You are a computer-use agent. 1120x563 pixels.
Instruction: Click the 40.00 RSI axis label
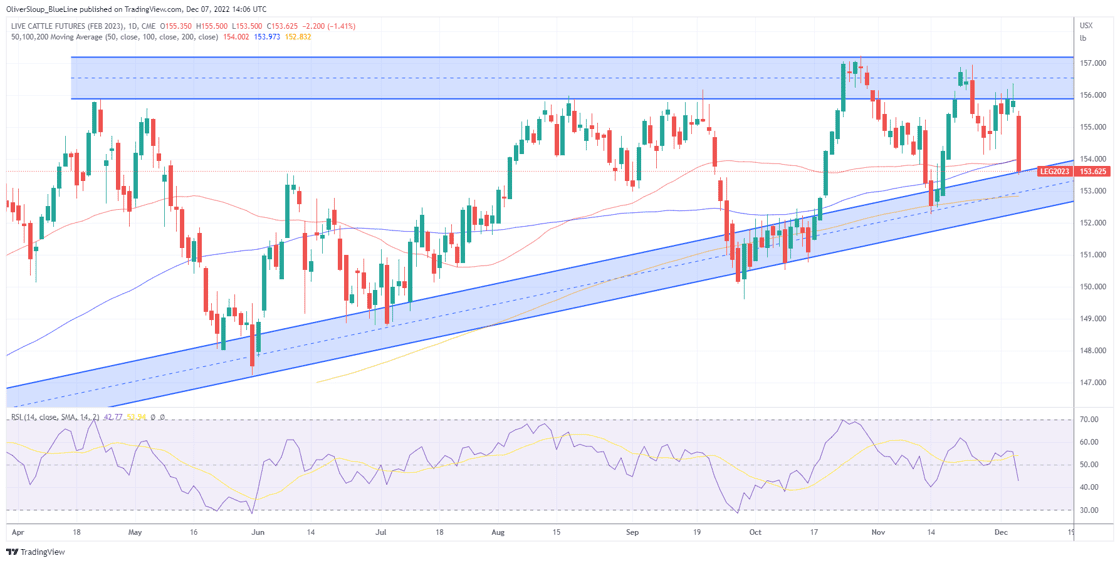[x=1088, y=487]
